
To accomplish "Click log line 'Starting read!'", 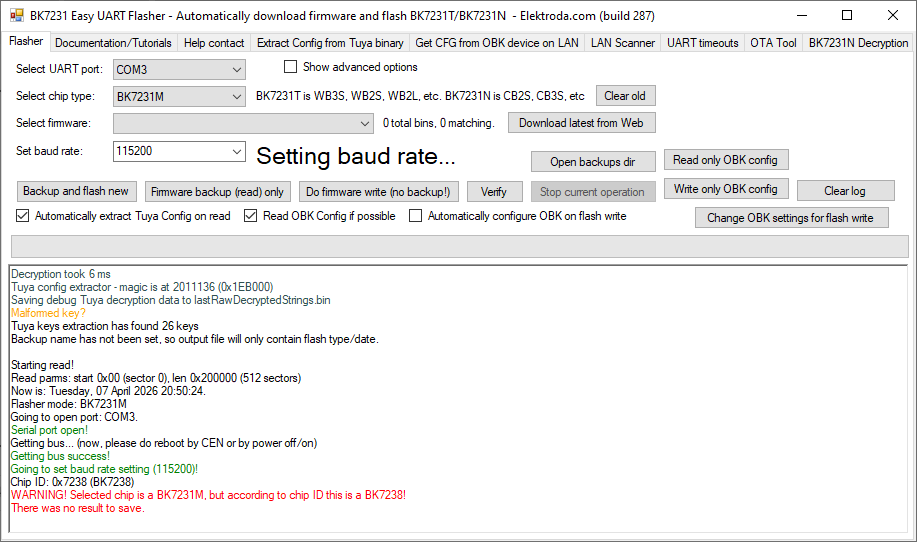I will [42, 365].
